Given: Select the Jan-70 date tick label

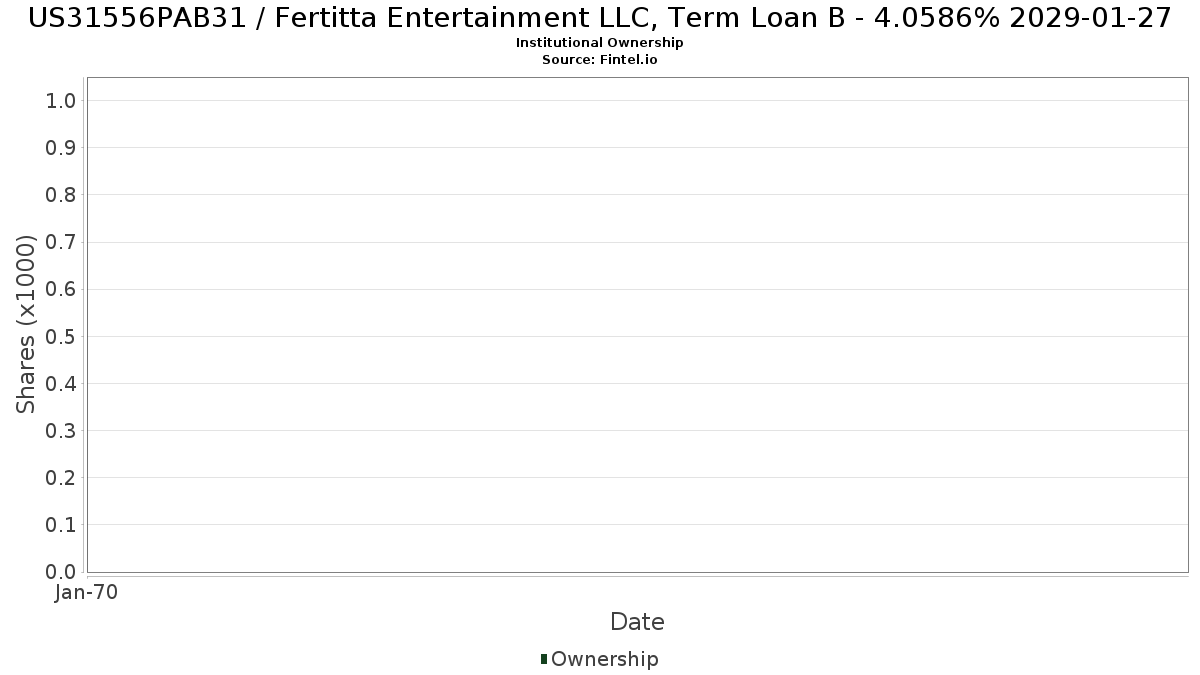Looking at the screenshot, I should tap(87, 592).
